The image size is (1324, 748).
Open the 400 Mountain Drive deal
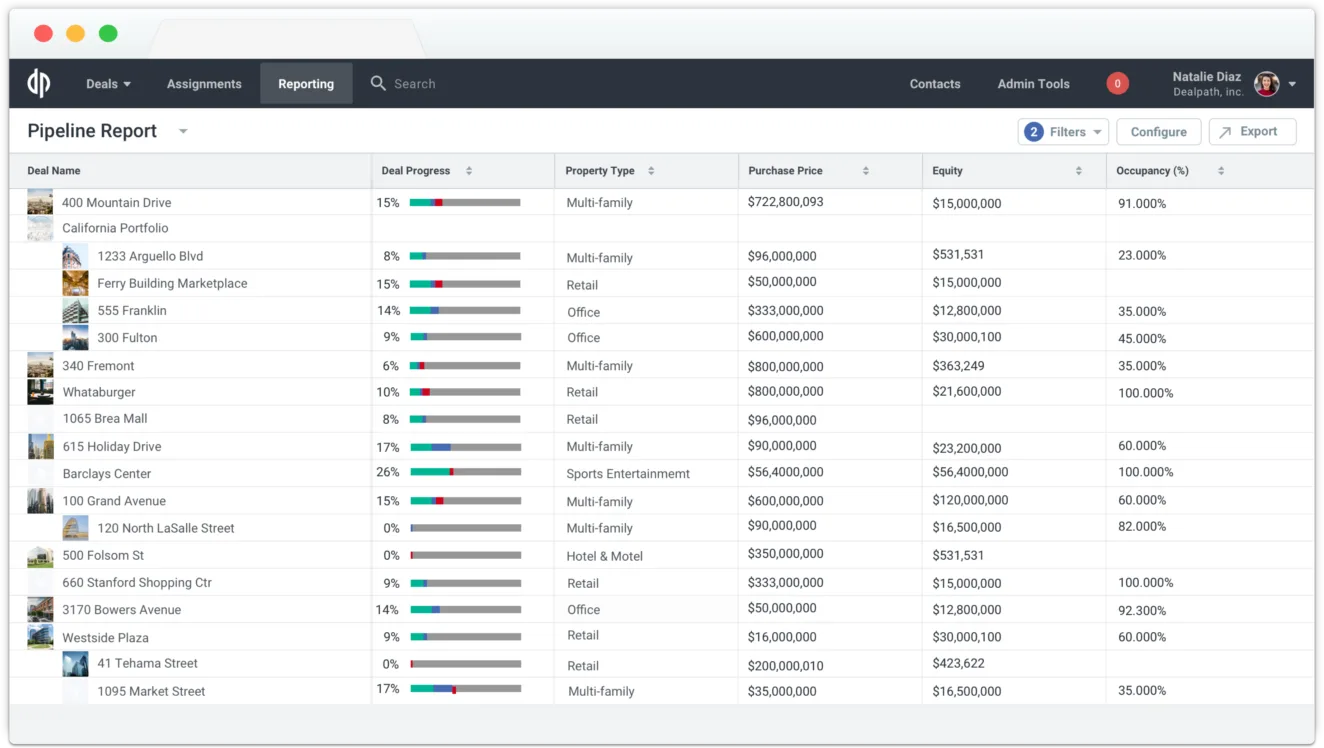click(x=117, y=202)
